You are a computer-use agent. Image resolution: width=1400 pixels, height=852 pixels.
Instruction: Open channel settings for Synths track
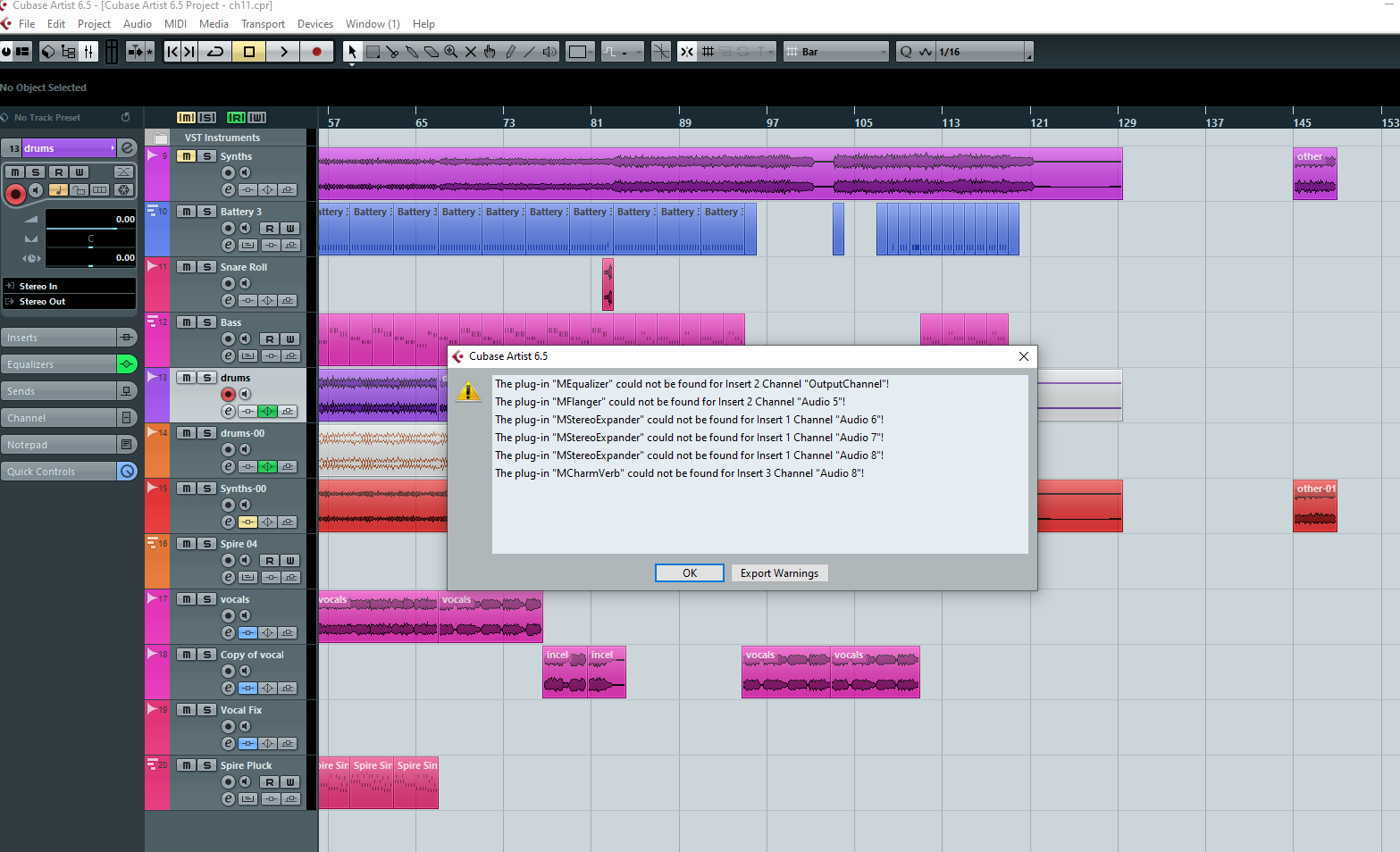(229, 189)
